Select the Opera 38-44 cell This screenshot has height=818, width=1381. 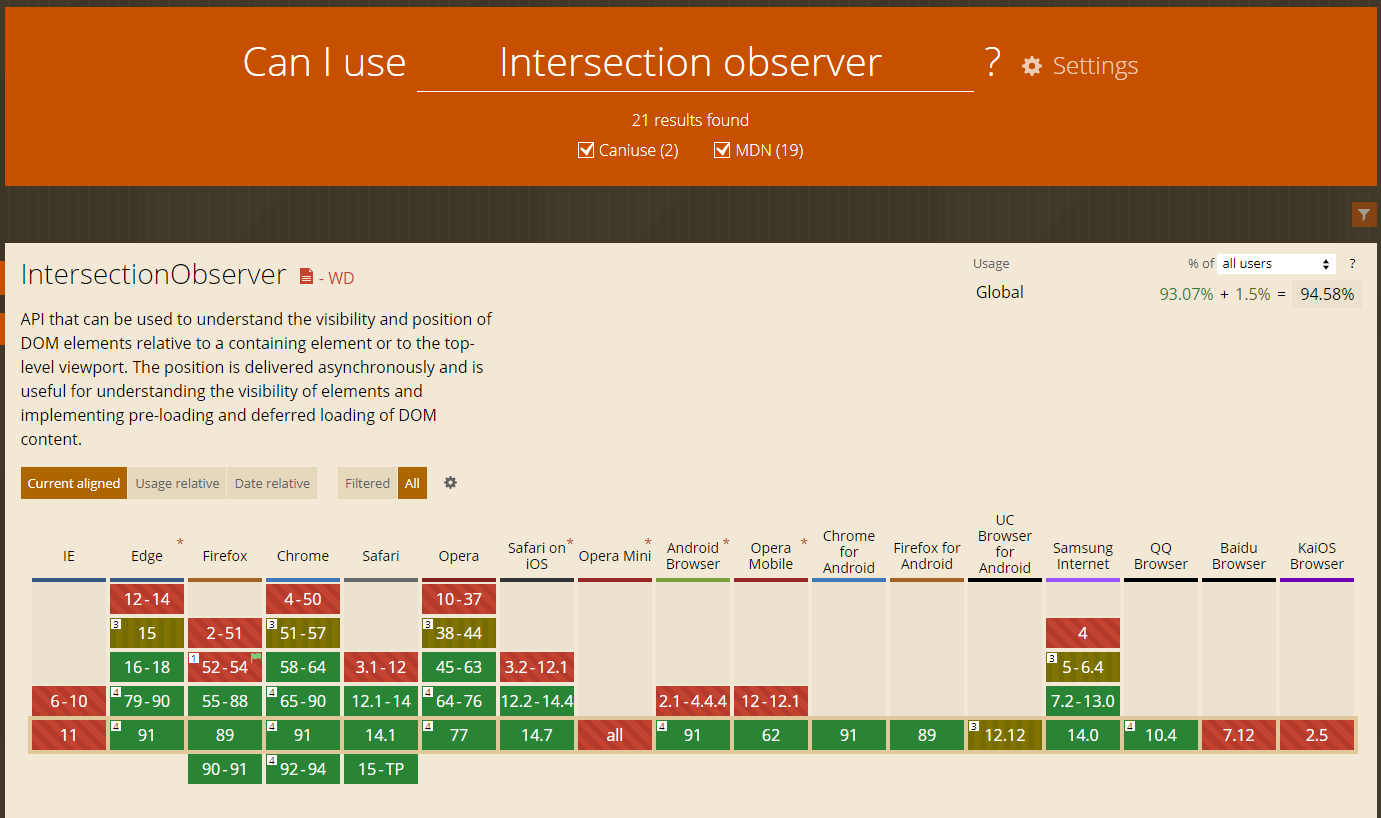tap(459, 633)
